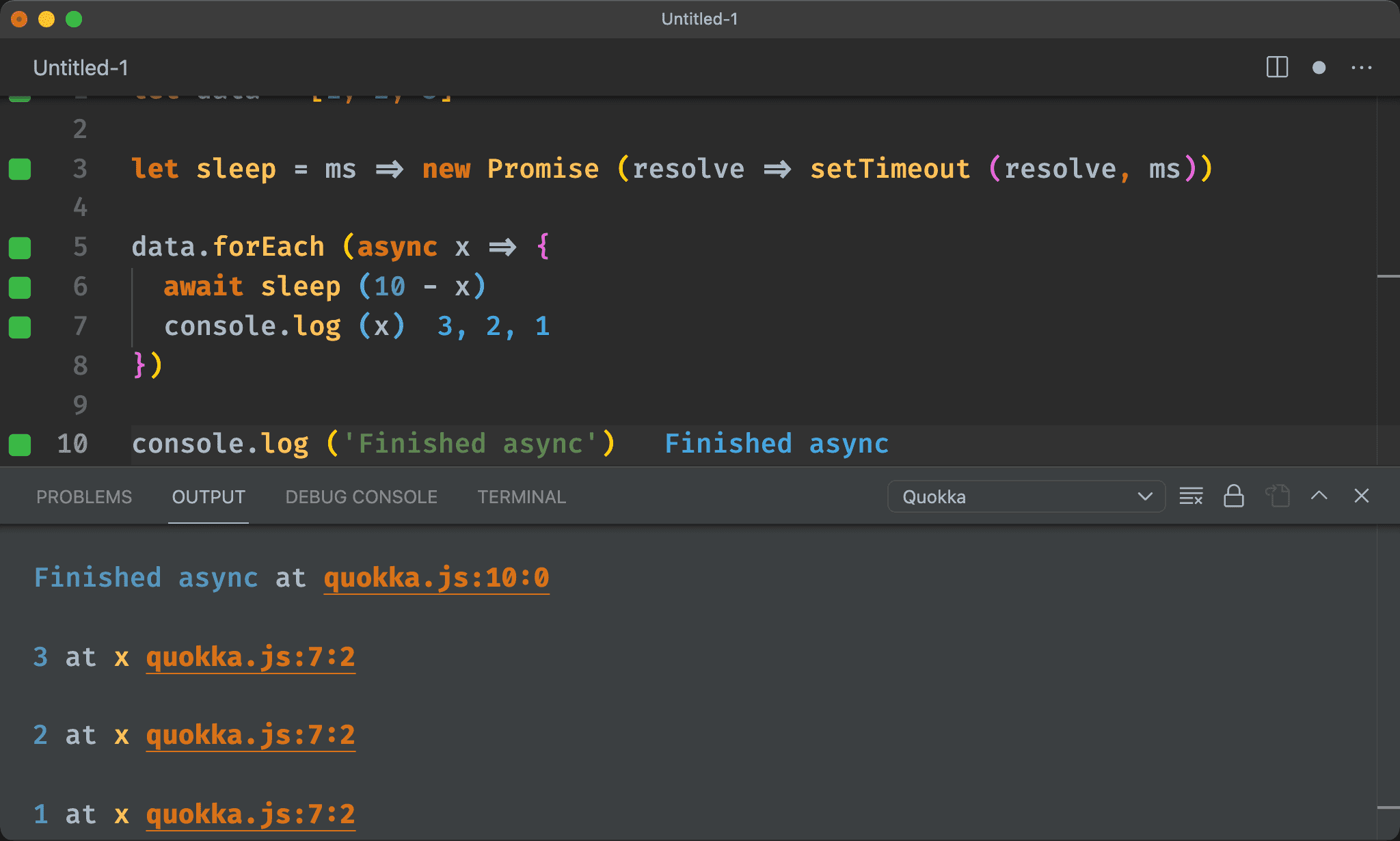1400x841 pixels.
Task: Maximize the panel with the chevron-up icon
Action: [1319, 496]
